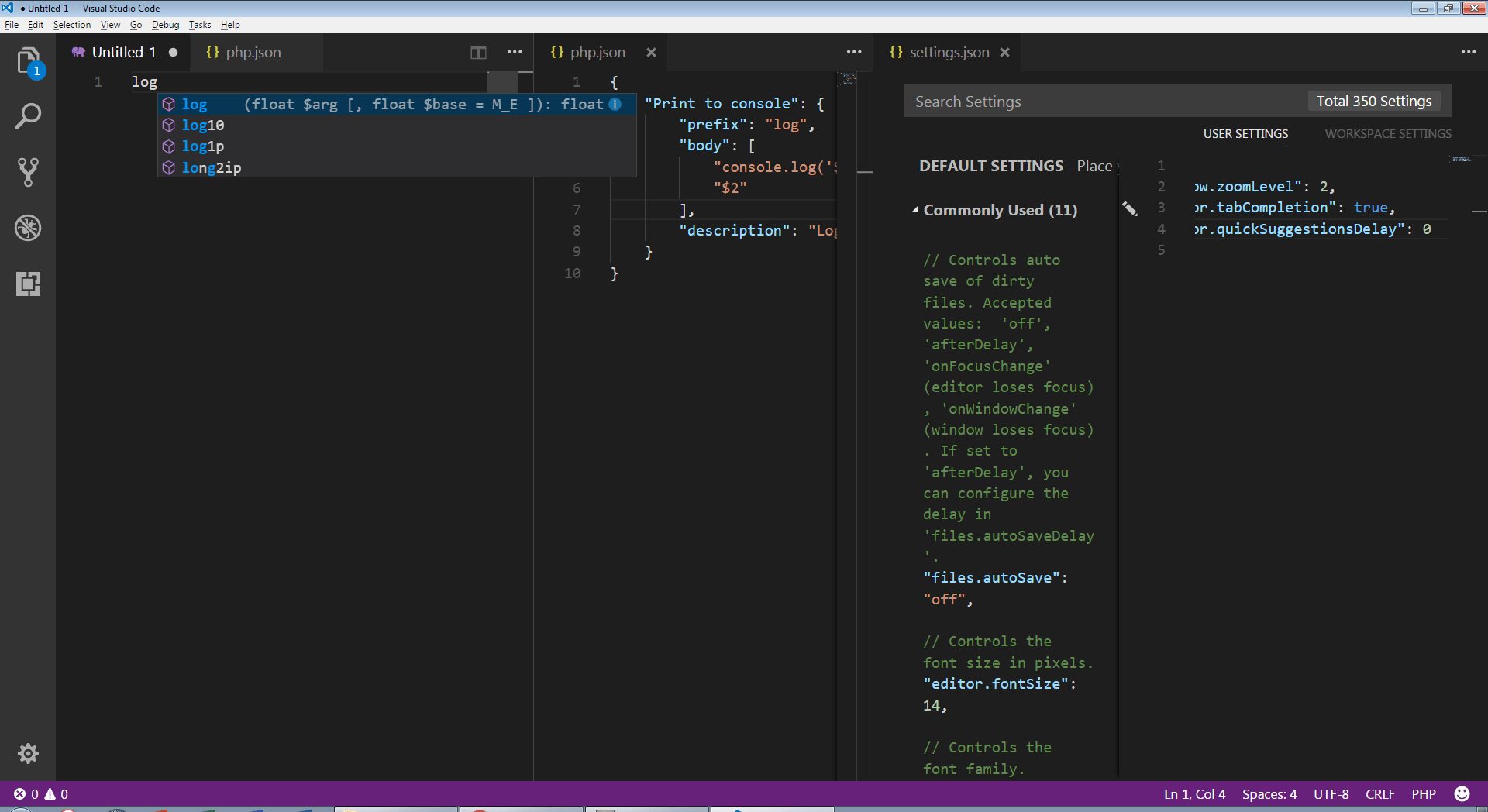Click the Split Editor icon

pos(478,53)
